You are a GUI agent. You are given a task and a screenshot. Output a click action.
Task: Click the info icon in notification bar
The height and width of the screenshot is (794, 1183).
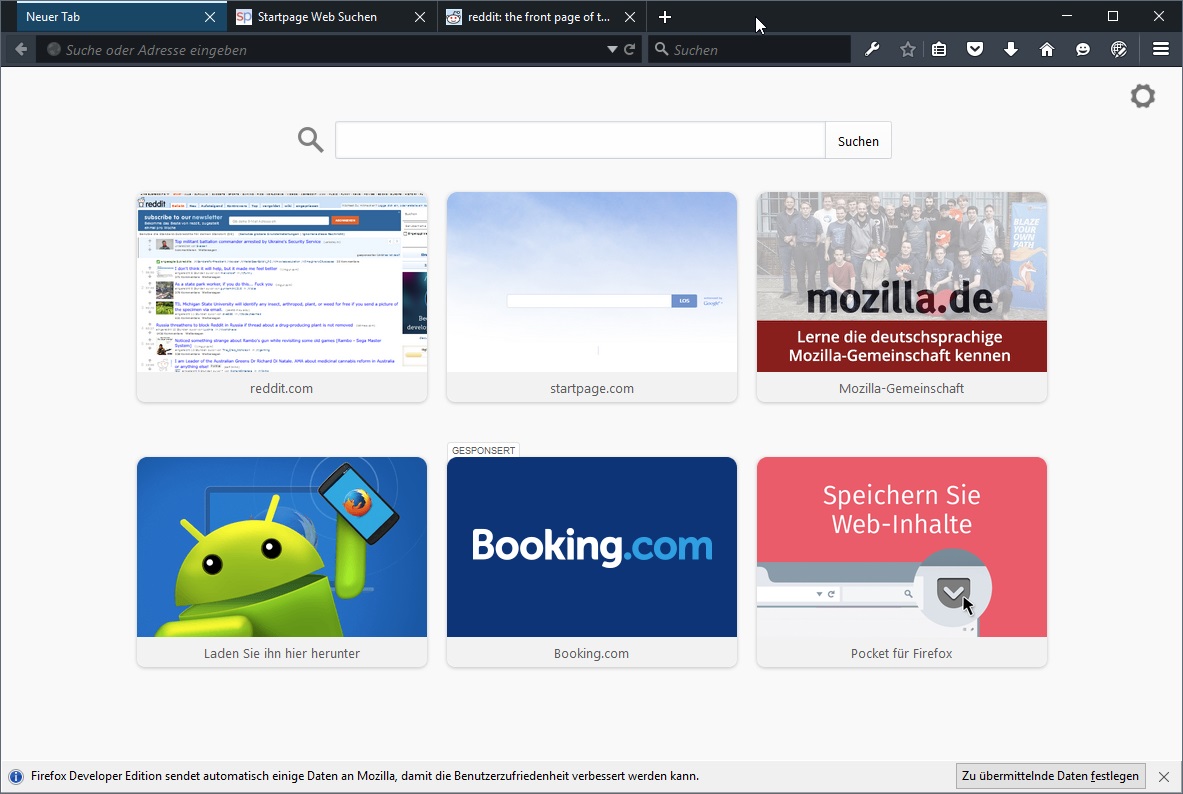16,777
